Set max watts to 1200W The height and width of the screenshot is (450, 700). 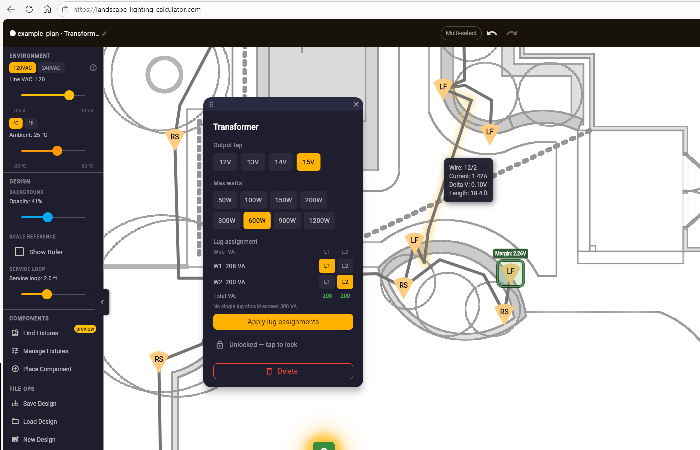(320, 221)
